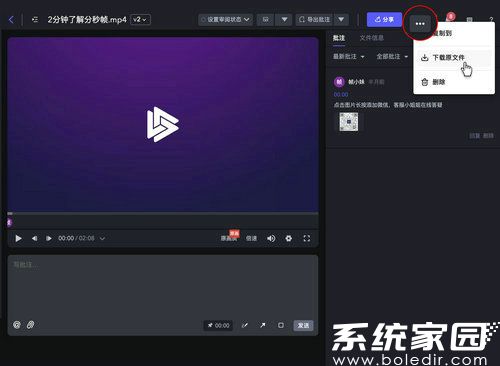Open the QR code image in comment

point(349,122)
